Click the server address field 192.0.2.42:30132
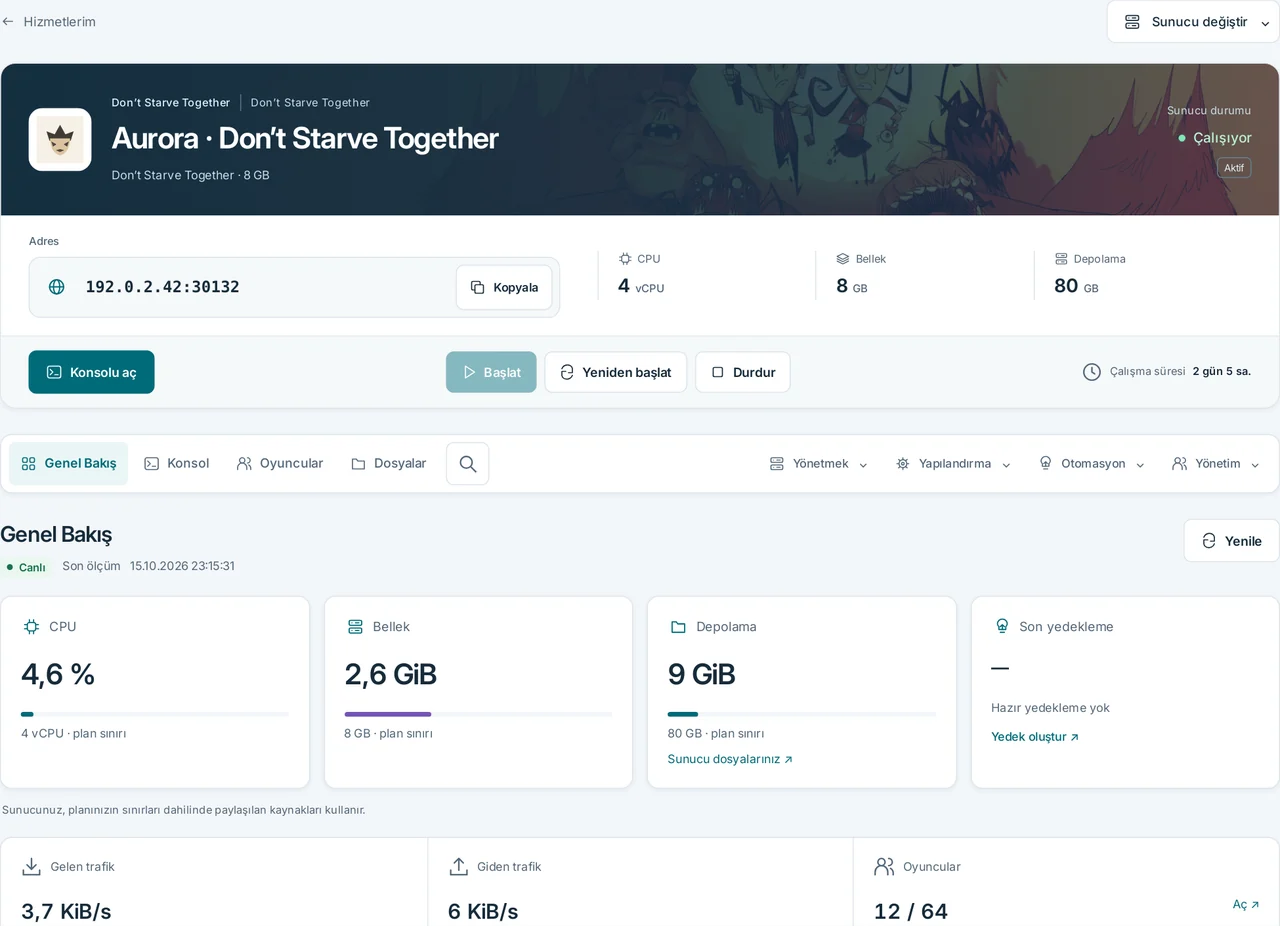The width and height of the screenshot is (1280, 926). pyautogui.click(x=294, y=287)
